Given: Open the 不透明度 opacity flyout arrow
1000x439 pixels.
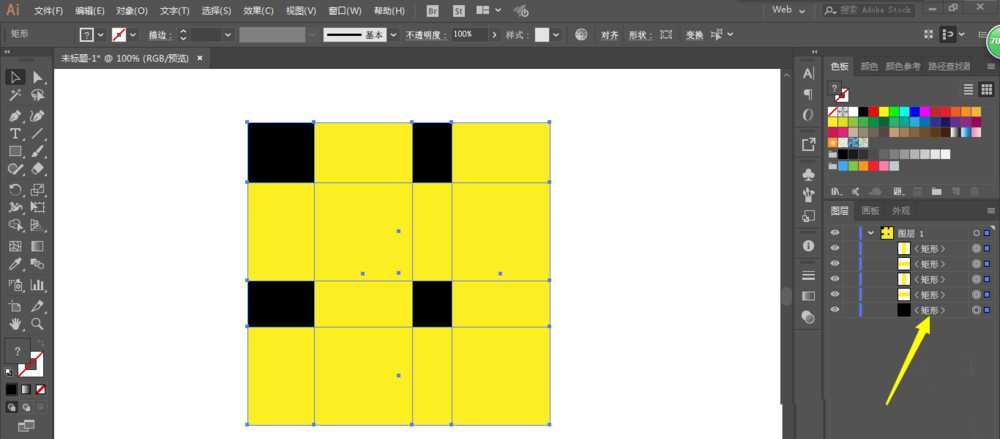Looking at the screenshot, I should (x=493, y=34).
